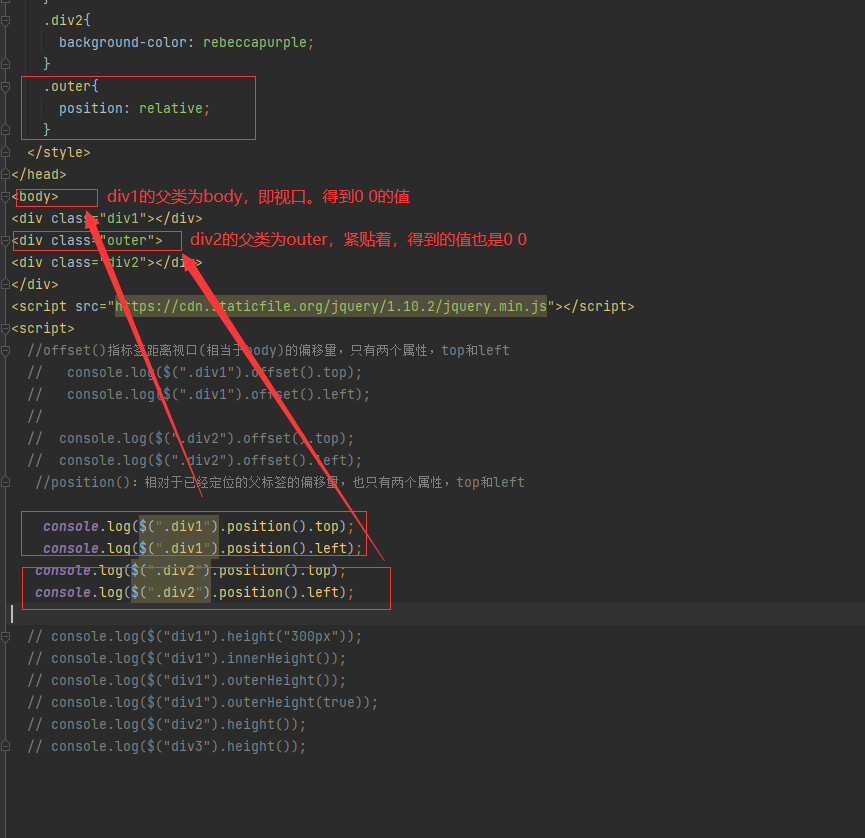The height and width of the screenshot is (838, 865).
Task: Click the offset() explanation comment line
Action: click(x=268, y=350)
